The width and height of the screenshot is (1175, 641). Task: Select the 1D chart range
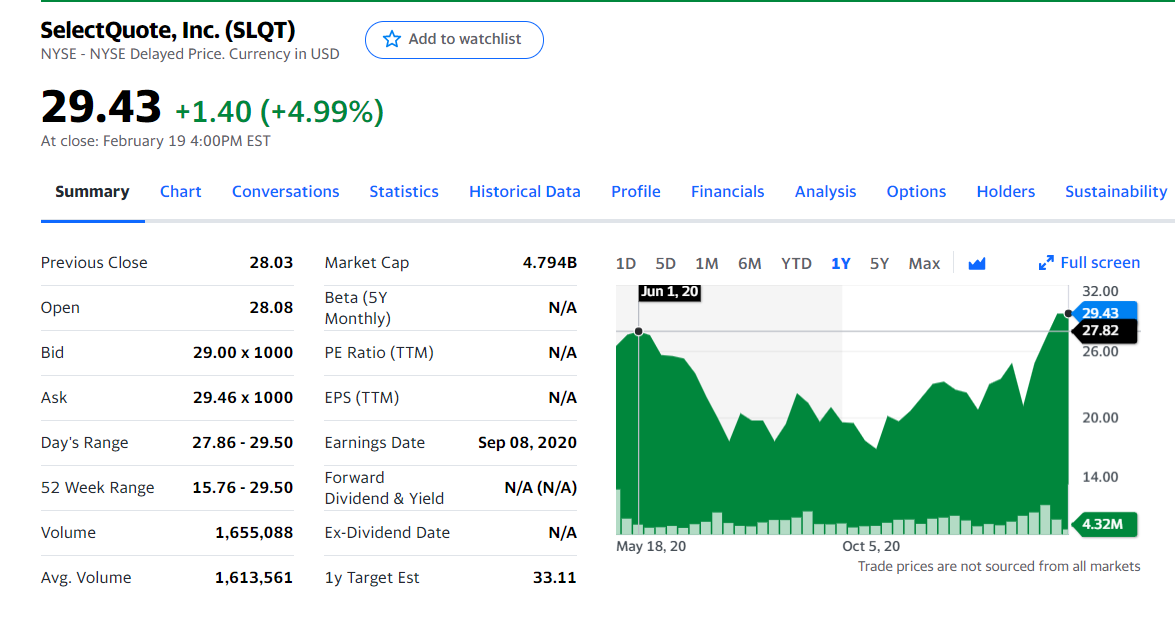click(626, 264)
